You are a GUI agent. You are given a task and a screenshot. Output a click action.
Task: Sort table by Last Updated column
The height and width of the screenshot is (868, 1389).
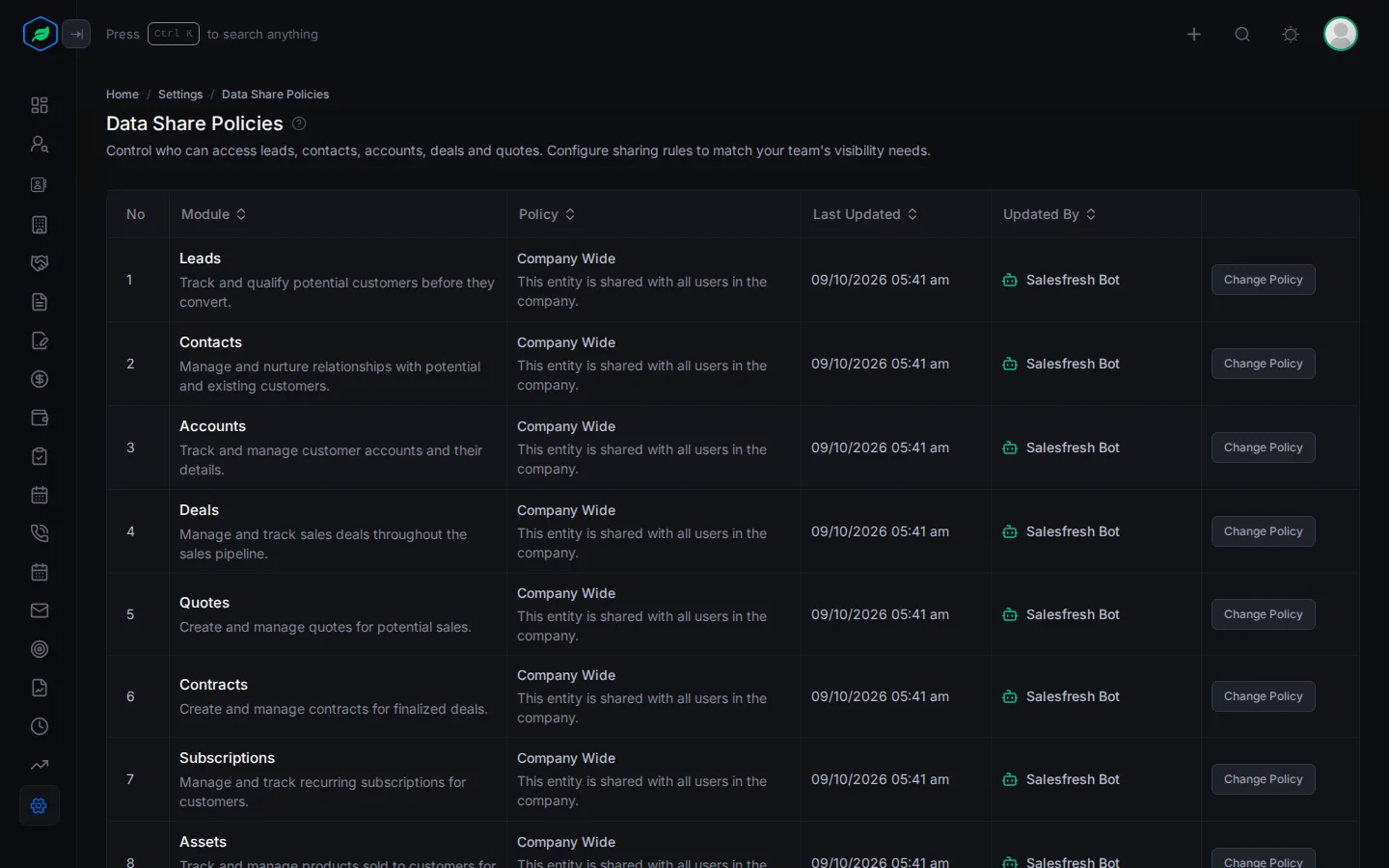(x=865, y=214)
